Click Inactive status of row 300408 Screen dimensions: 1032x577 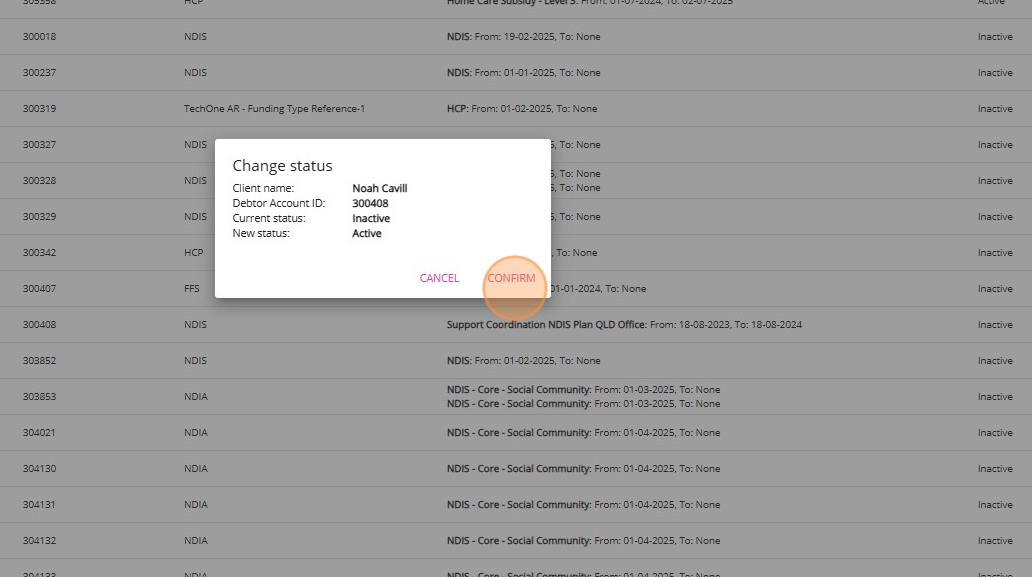[x=995, y=324]
